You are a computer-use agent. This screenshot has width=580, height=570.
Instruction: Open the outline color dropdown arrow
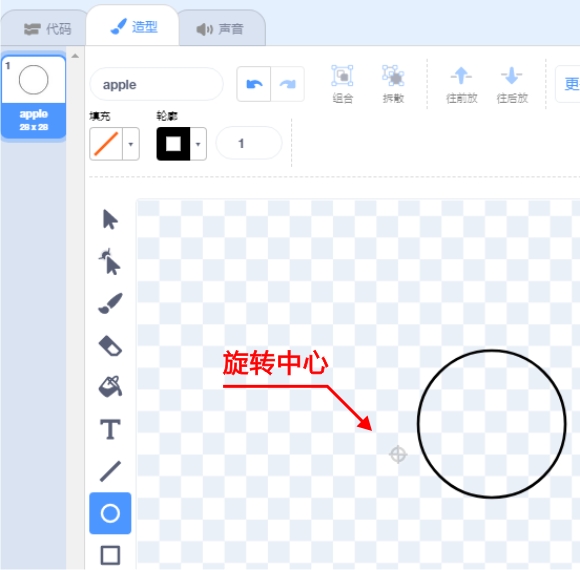point(198,144)
